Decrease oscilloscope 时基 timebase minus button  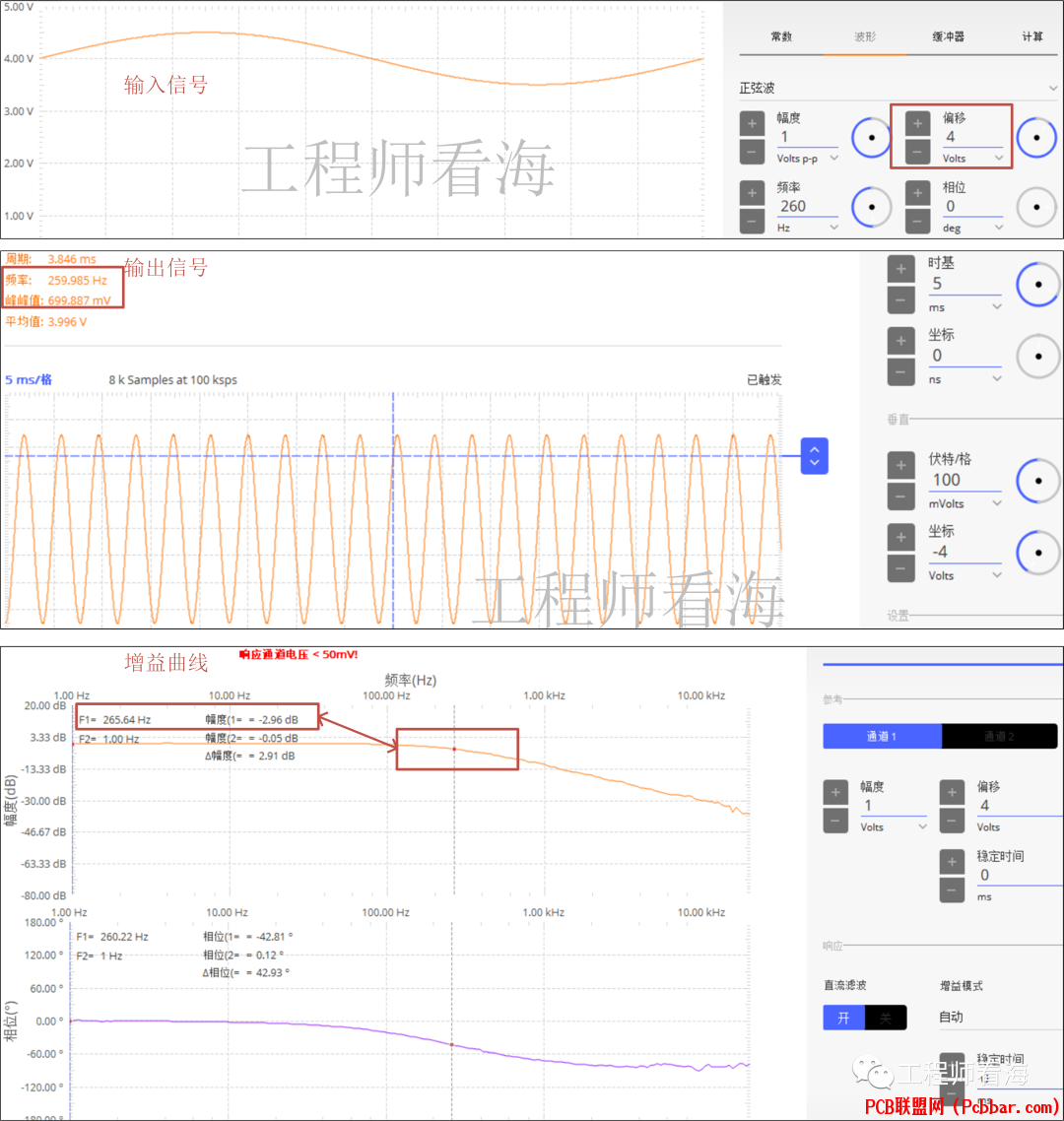coord(901,299)
